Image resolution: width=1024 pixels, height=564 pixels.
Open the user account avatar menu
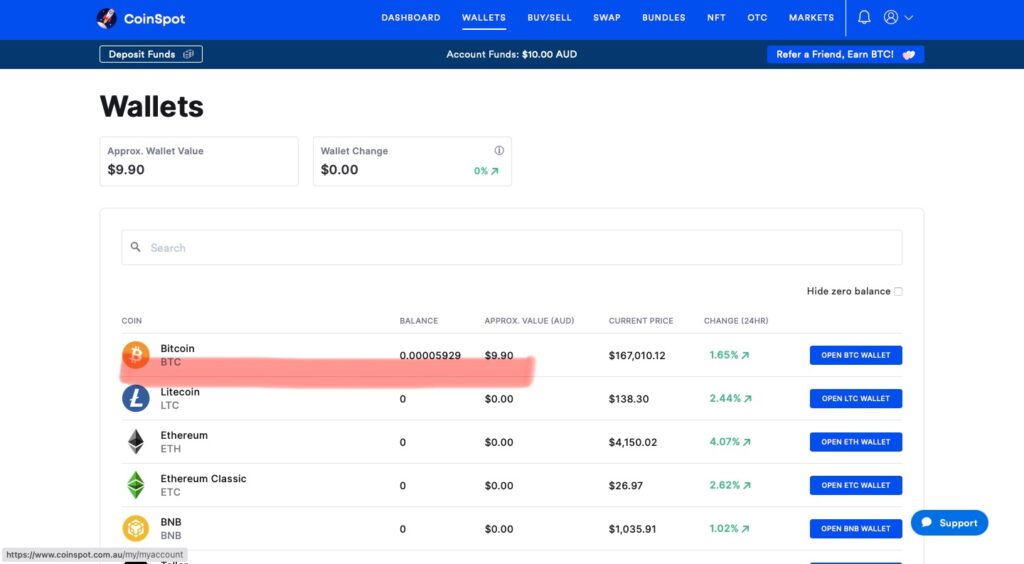point(891,18)
